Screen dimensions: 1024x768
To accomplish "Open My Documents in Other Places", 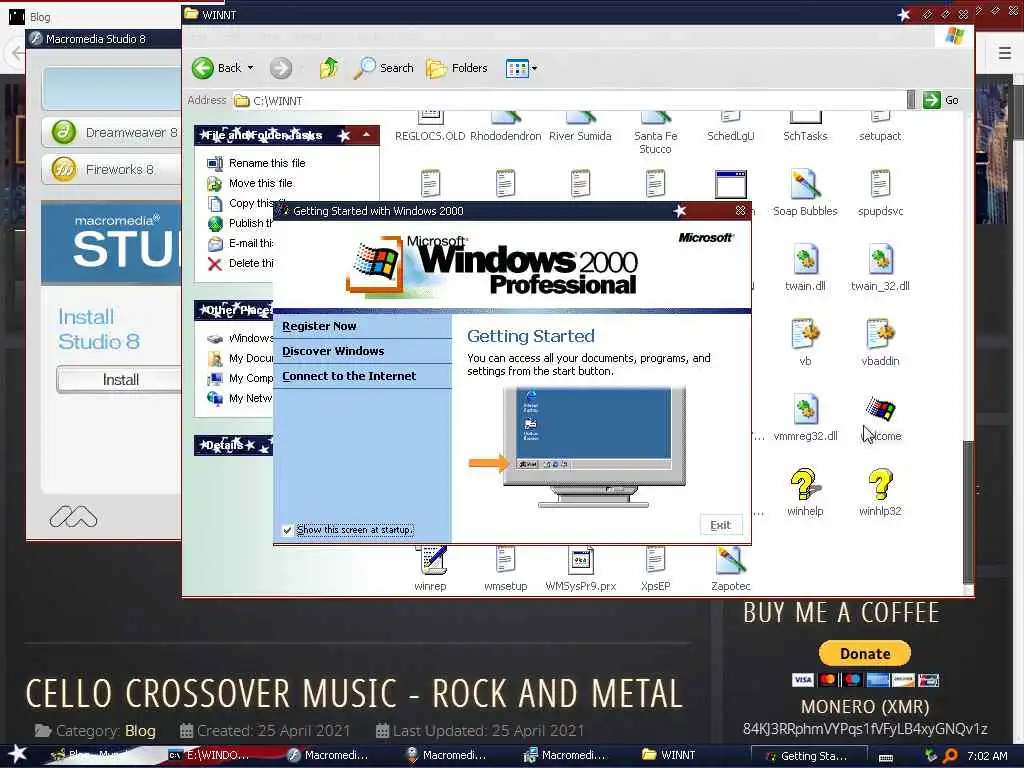I will [240, 359].
